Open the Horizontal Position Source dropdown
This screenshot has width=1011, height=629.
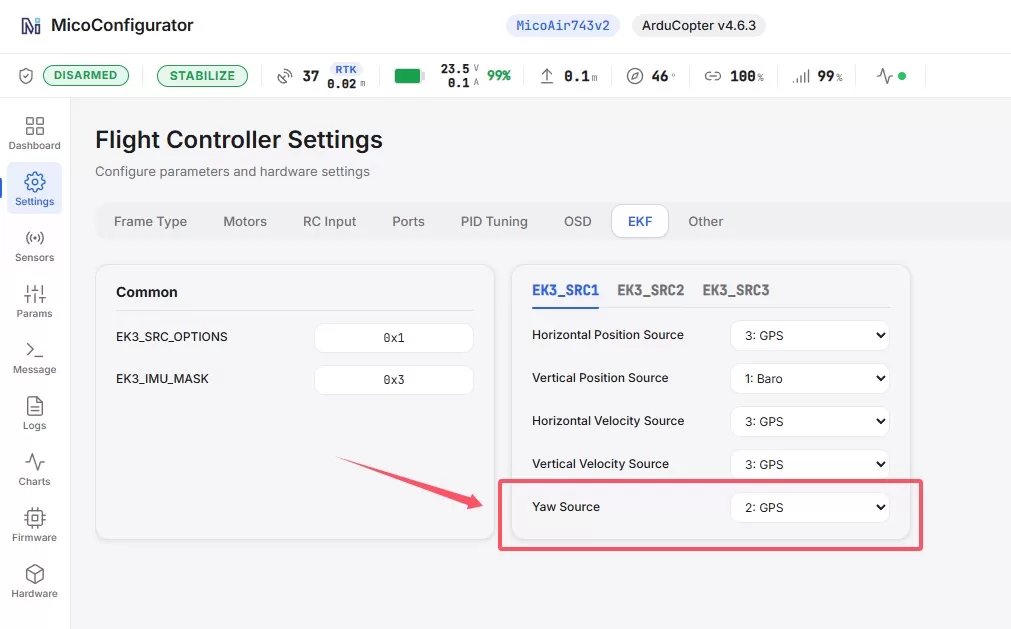[810, 336]
